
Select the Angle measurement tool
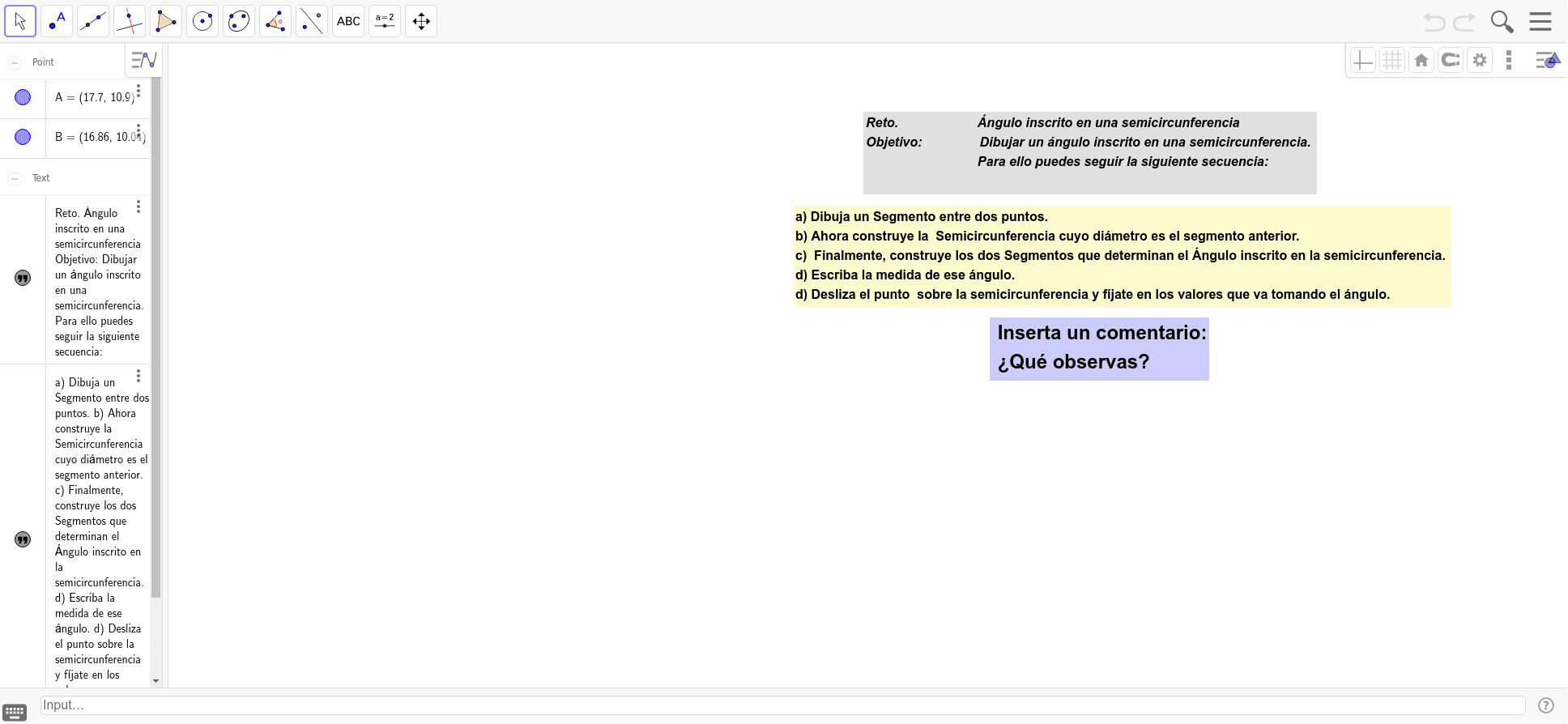tap(275, 21)
